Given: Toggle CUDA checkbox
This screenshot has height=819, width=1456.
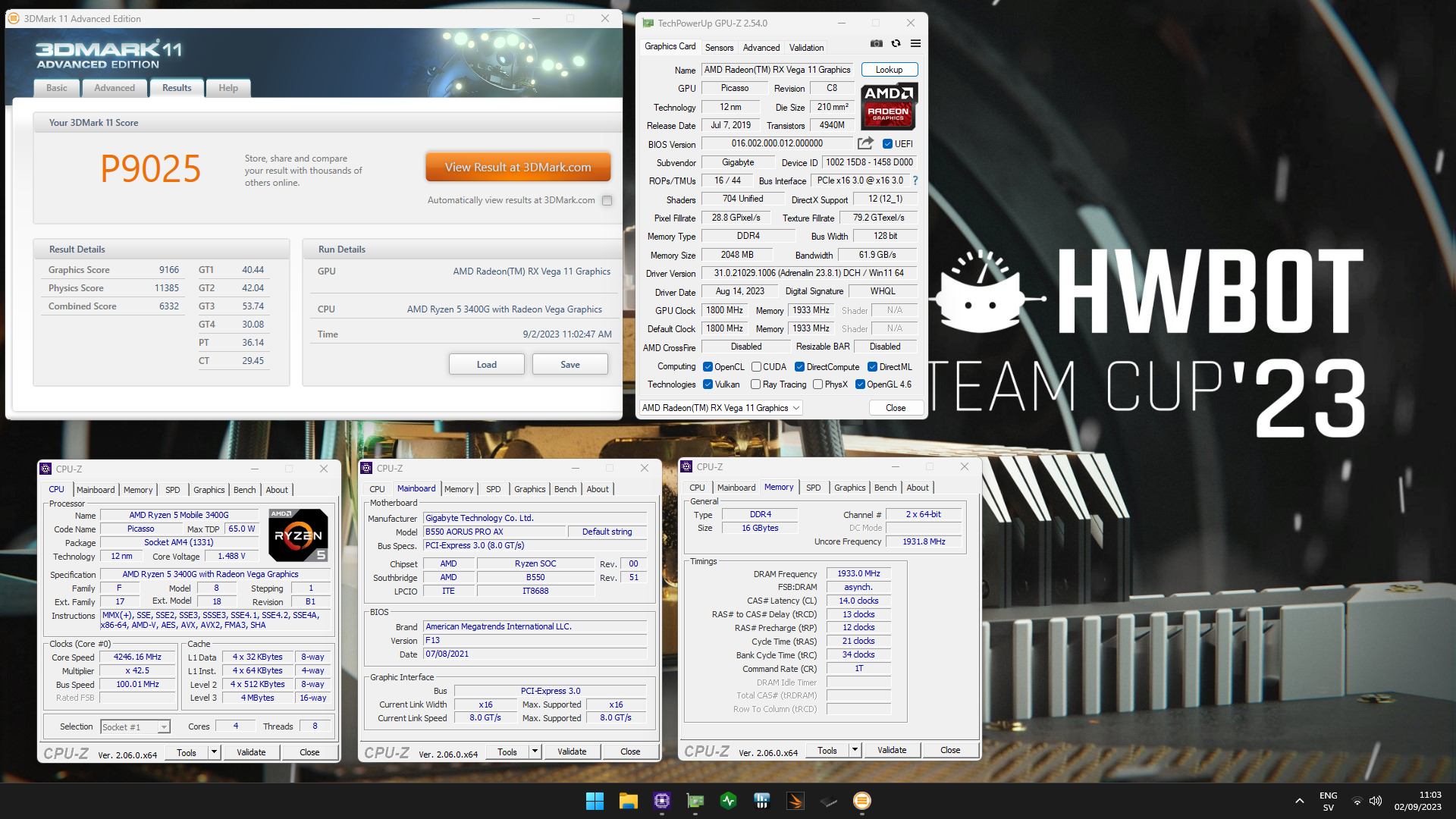Looking at the screenshot, I should tap(756, 367).
